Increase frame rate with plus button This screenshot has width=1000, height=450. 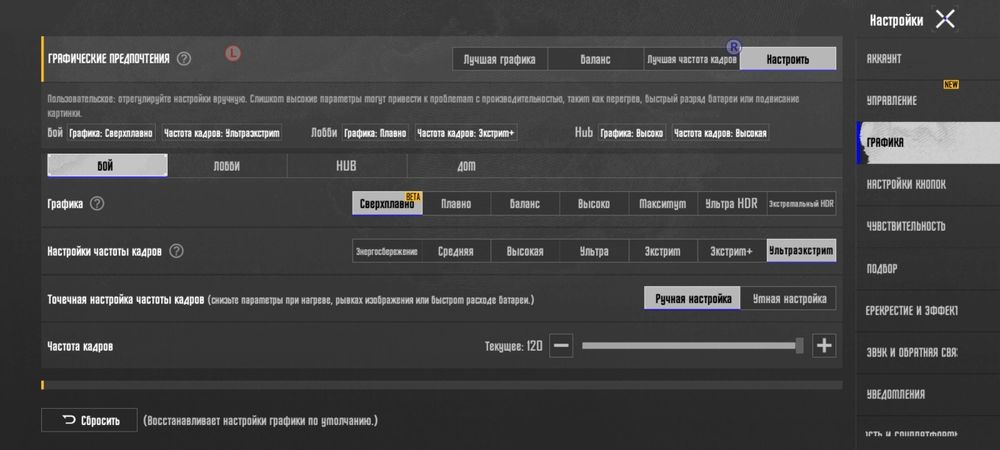[824, 345]
